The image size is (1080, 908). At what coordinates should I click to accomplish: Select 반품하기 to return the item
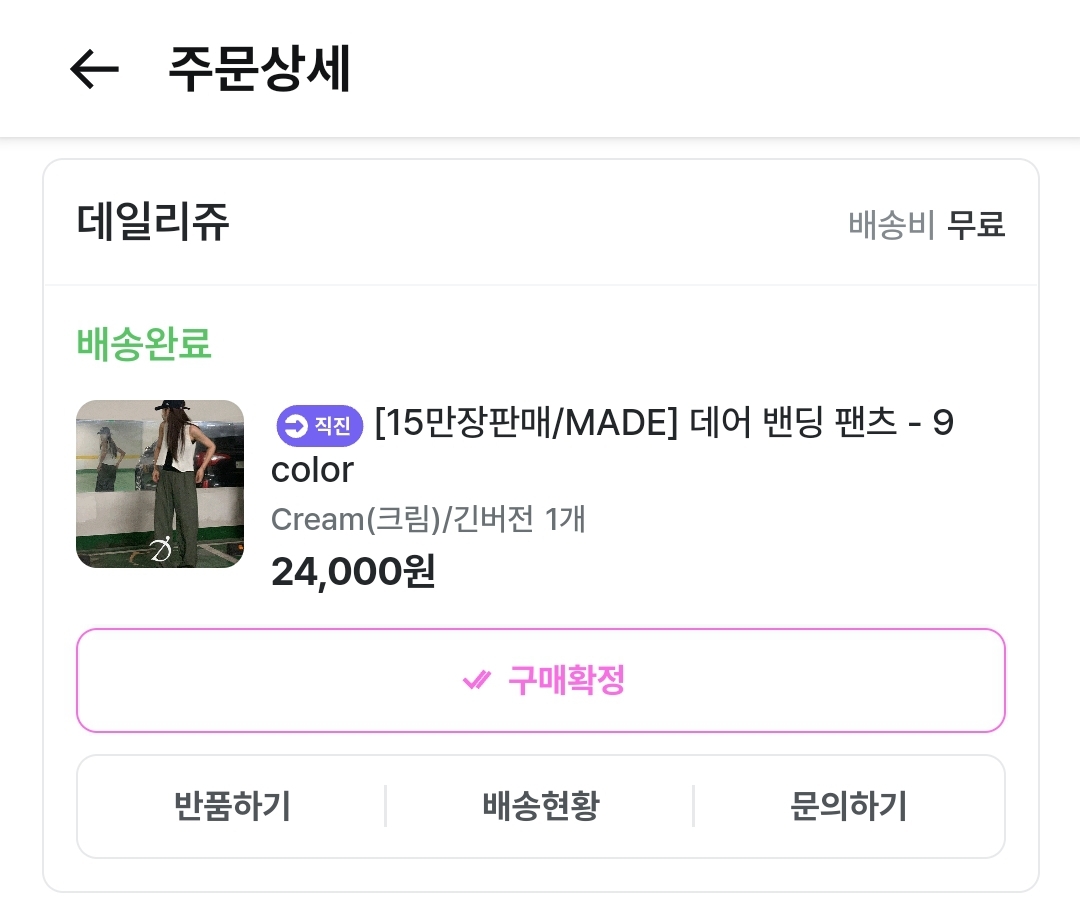[232, 806]
